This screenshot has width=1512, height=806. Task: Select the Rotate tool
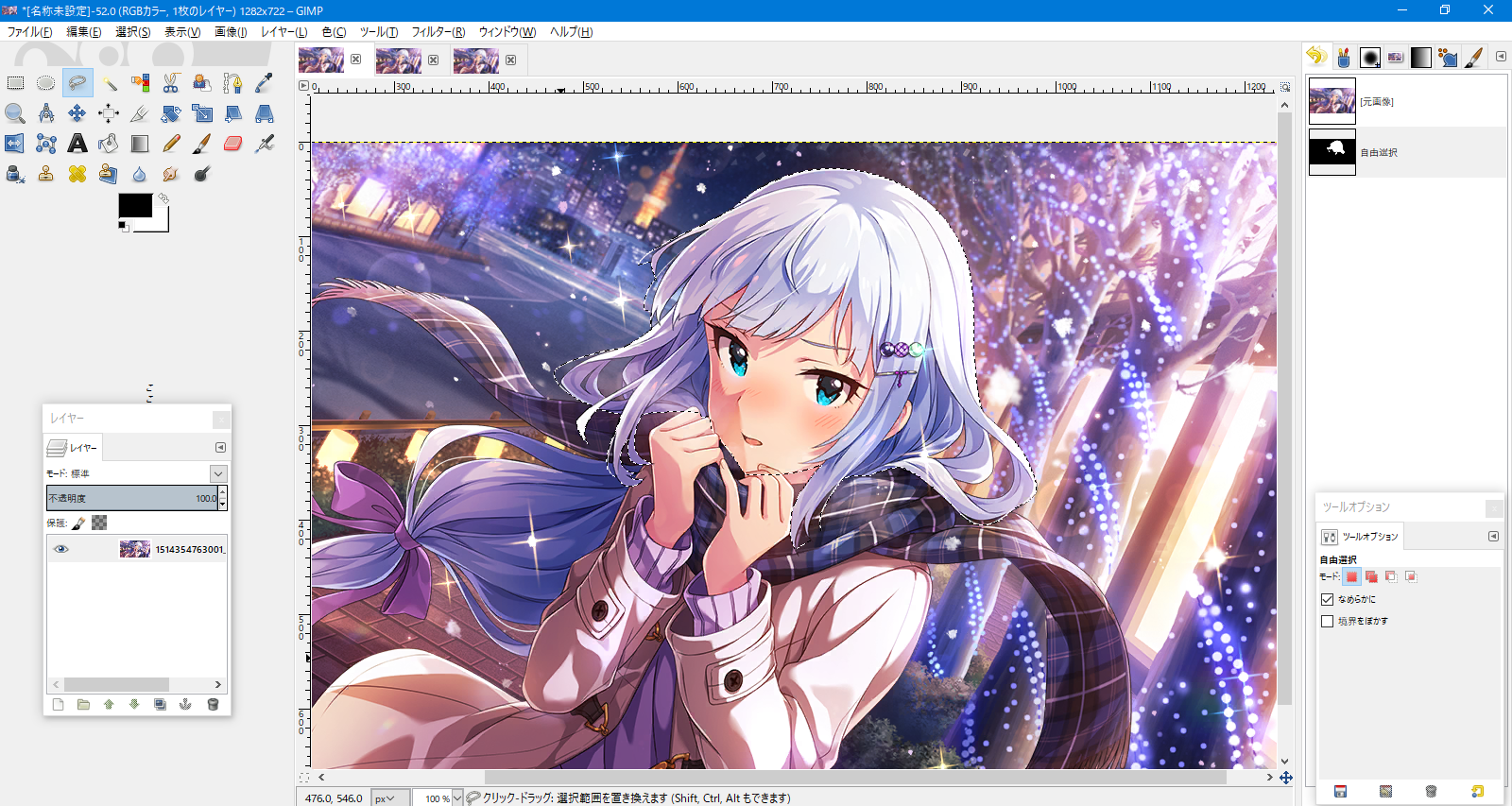click(x=171, y=113)
